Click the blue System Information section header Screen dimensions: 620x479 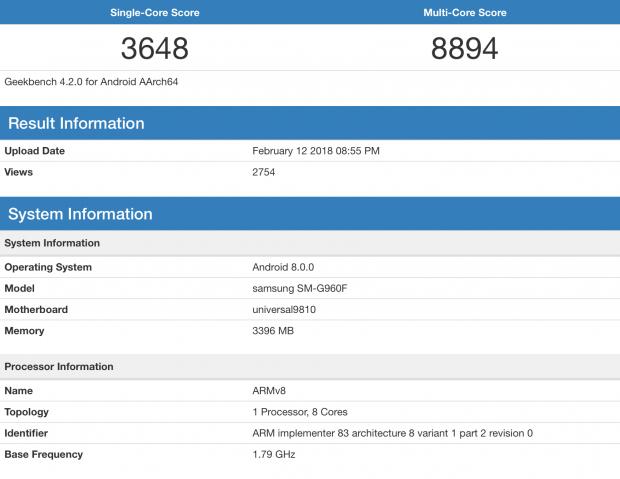click(80, 214)
